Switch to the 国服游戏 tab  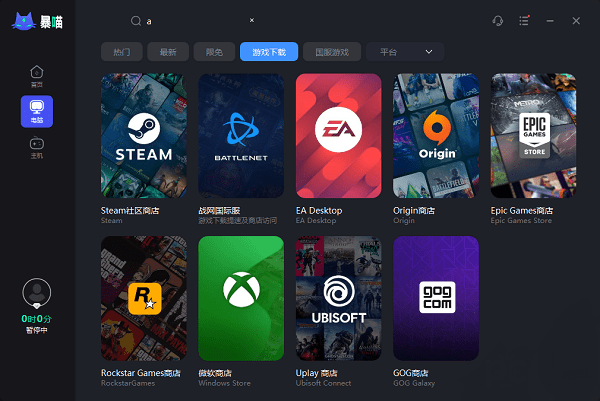coord(332,52)
